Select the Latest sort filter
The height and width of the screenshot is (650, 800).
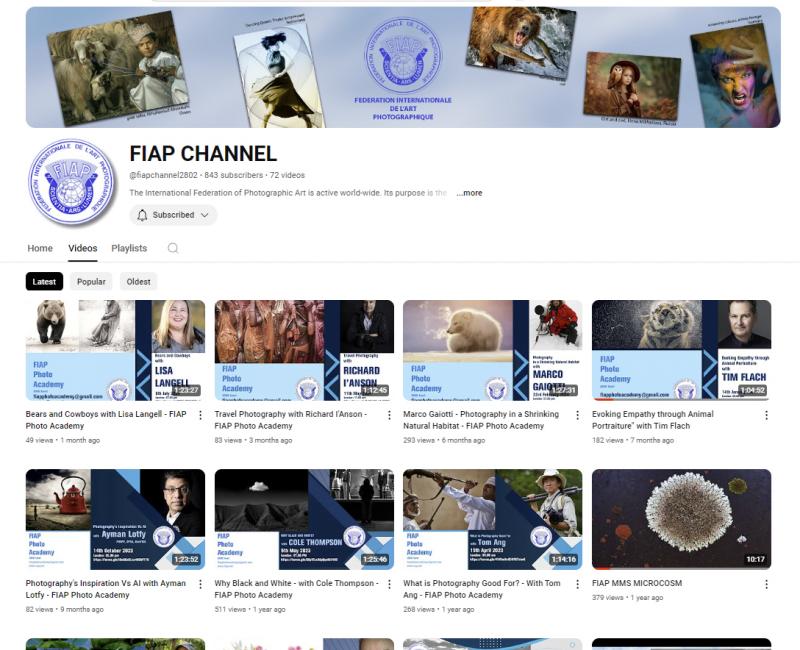pyautogui.click(x=44, y=282)
